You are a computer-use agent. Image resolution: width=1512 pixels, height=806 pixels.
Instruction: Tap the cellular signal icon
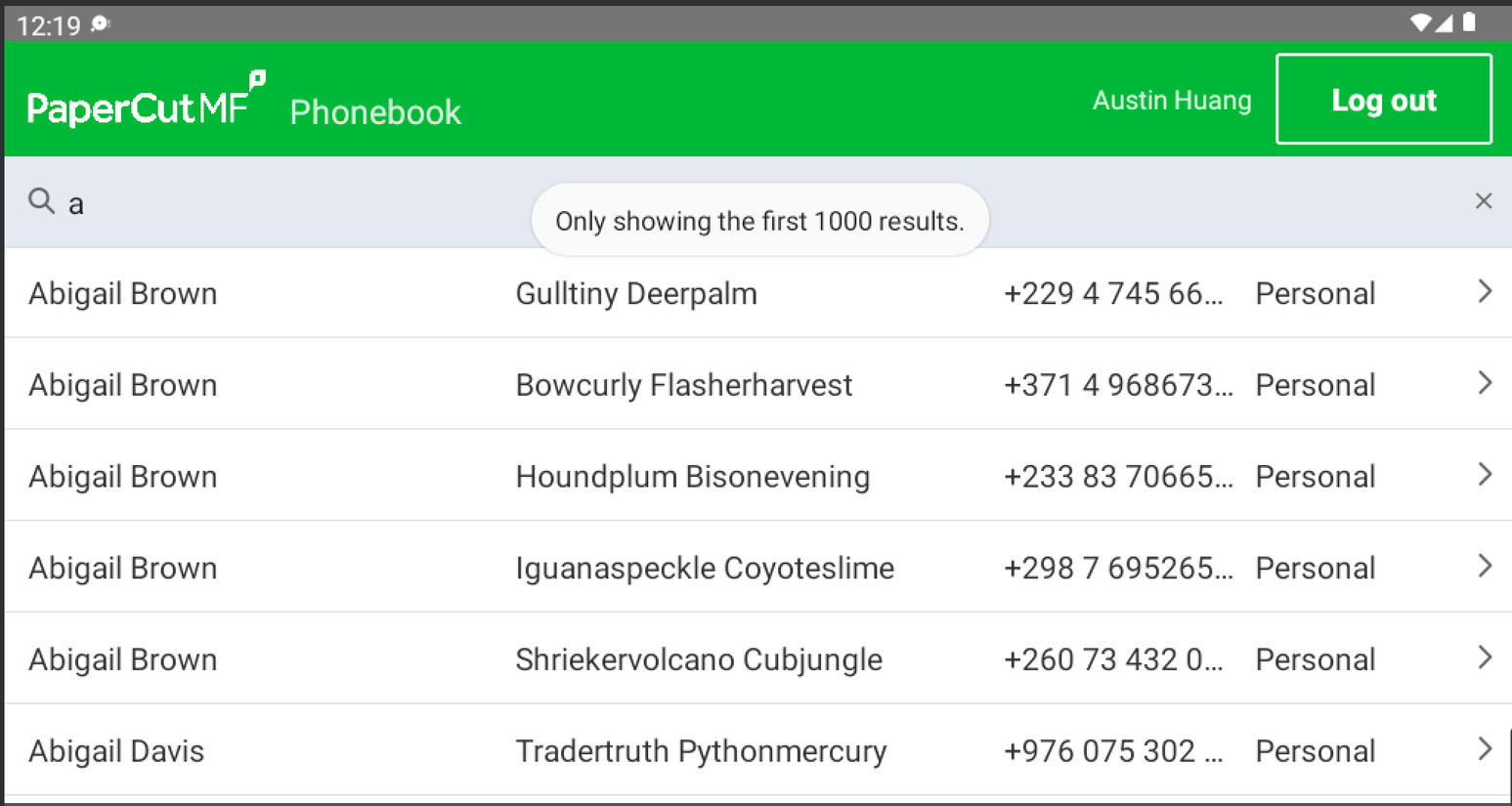tap(1444, 22)
